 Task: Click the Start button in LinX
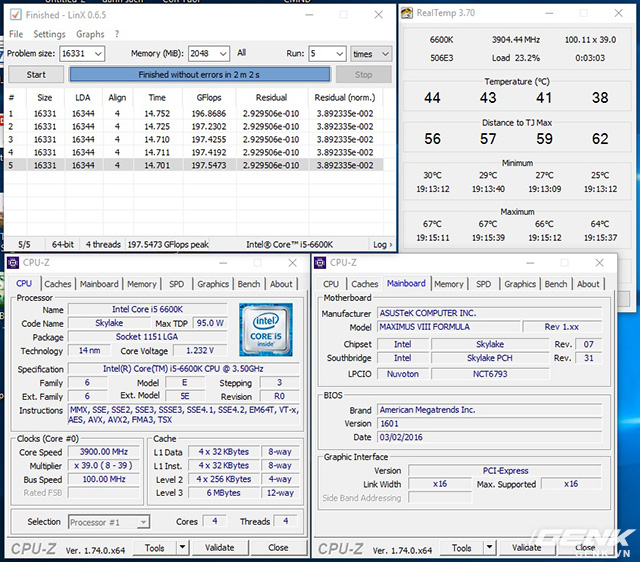(36, 75)
